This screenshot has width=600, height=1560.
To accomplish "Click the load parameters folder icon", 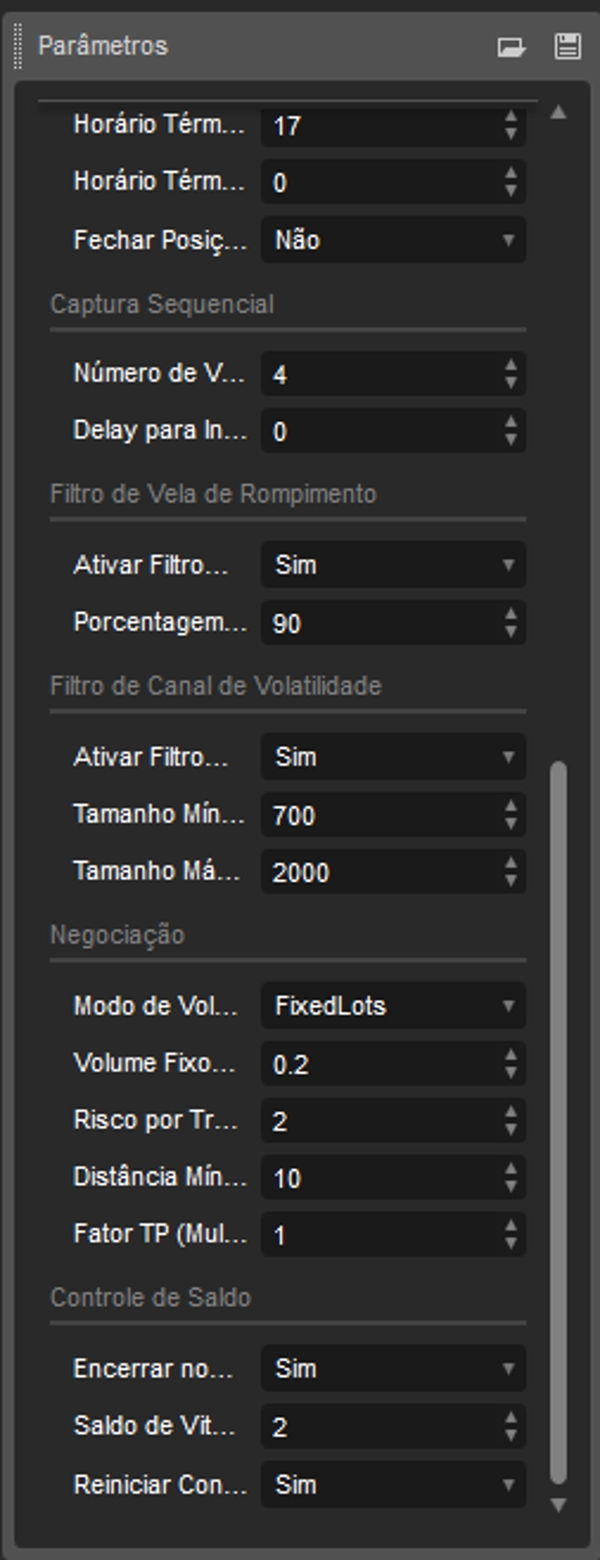I will pos(511,47).
